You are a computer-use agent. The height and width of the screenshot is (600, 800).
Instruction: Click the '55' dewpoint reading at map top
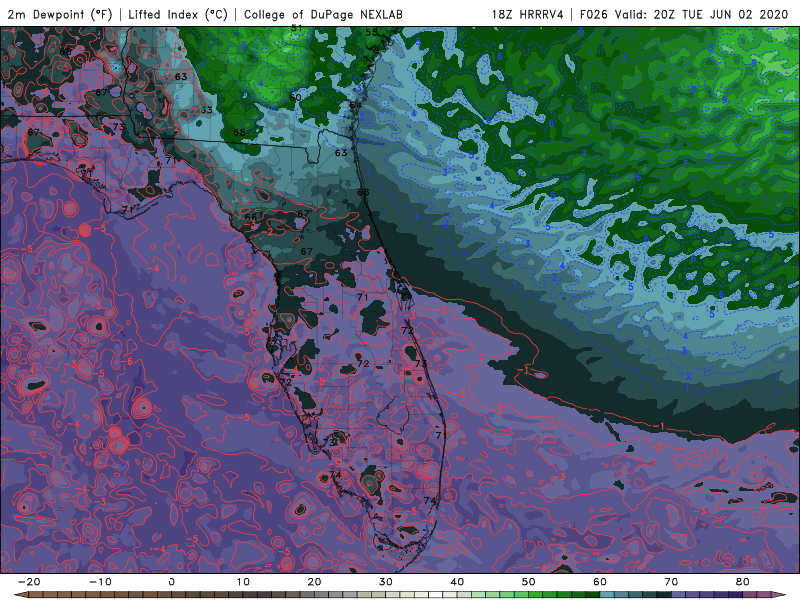click(x=371, y=32)
